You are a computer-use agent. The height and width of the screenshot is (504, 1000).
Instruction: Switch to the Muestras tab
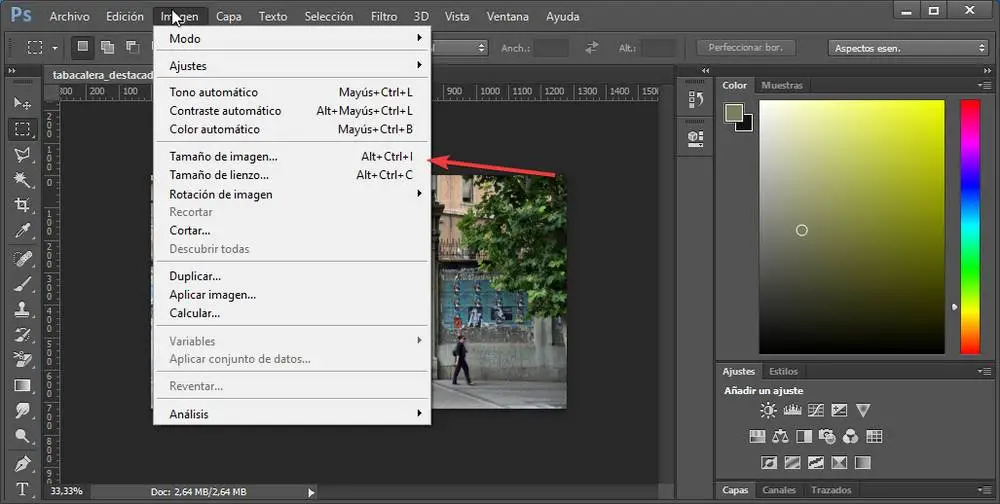[x=782, y=86]
